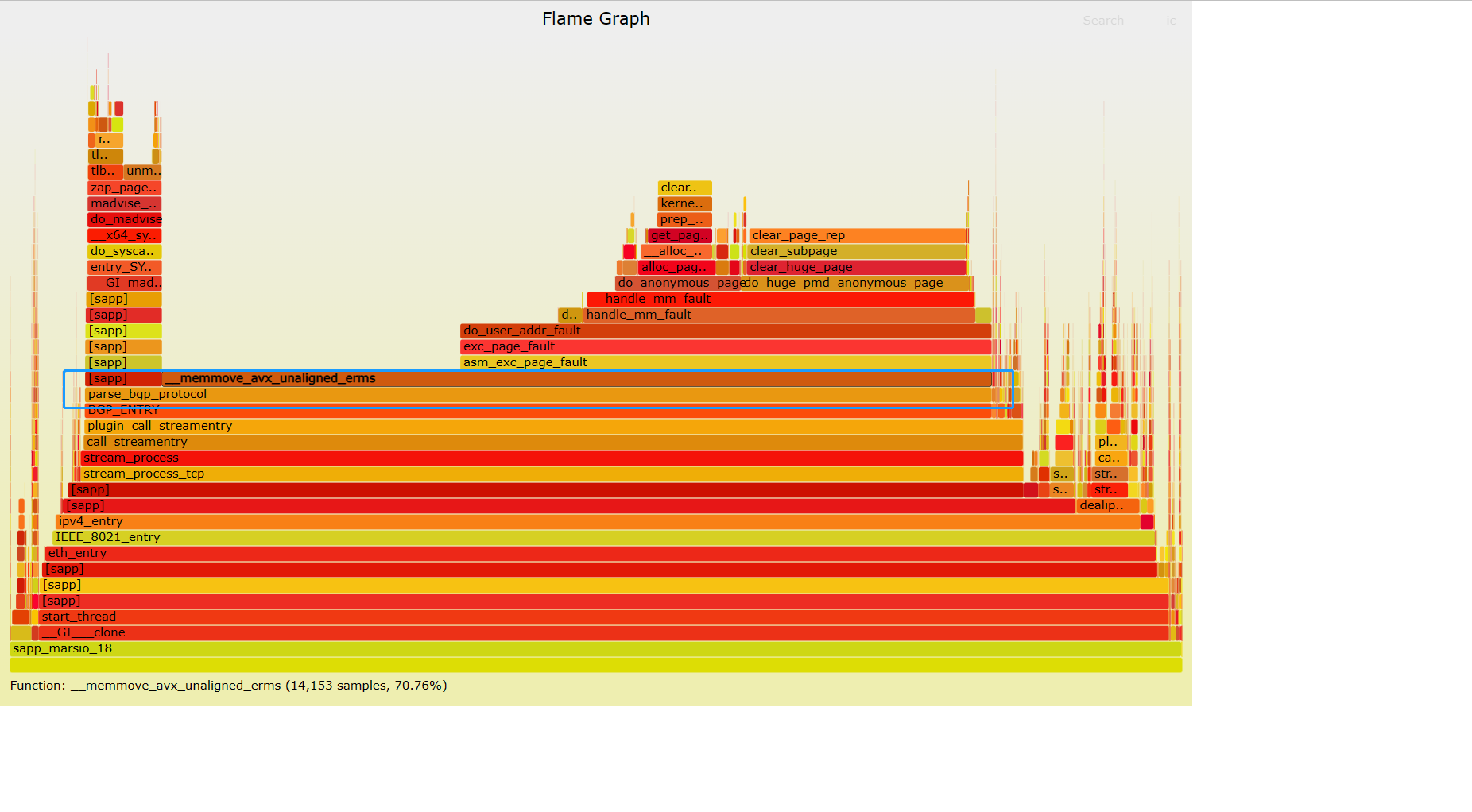Image resolution: width=1472 pixels, height=812 pixels.
Task: Select the eth_entry frame
Action: coord(600,553)
